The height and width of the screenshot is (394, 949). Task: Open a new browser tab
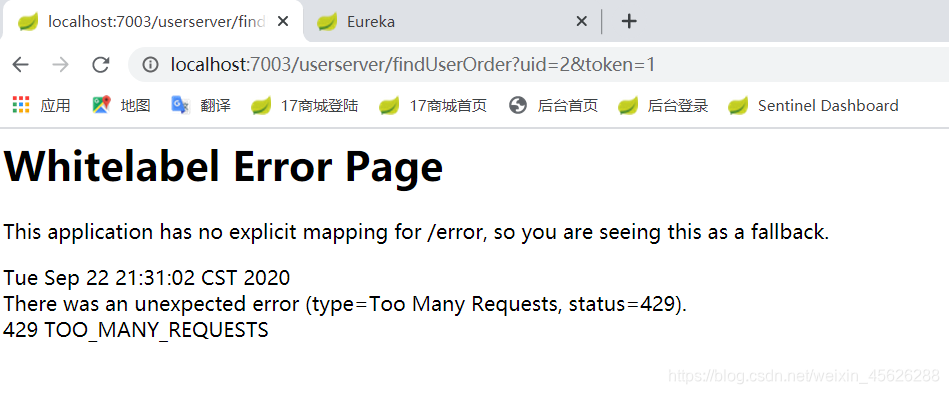coord(629,22)
